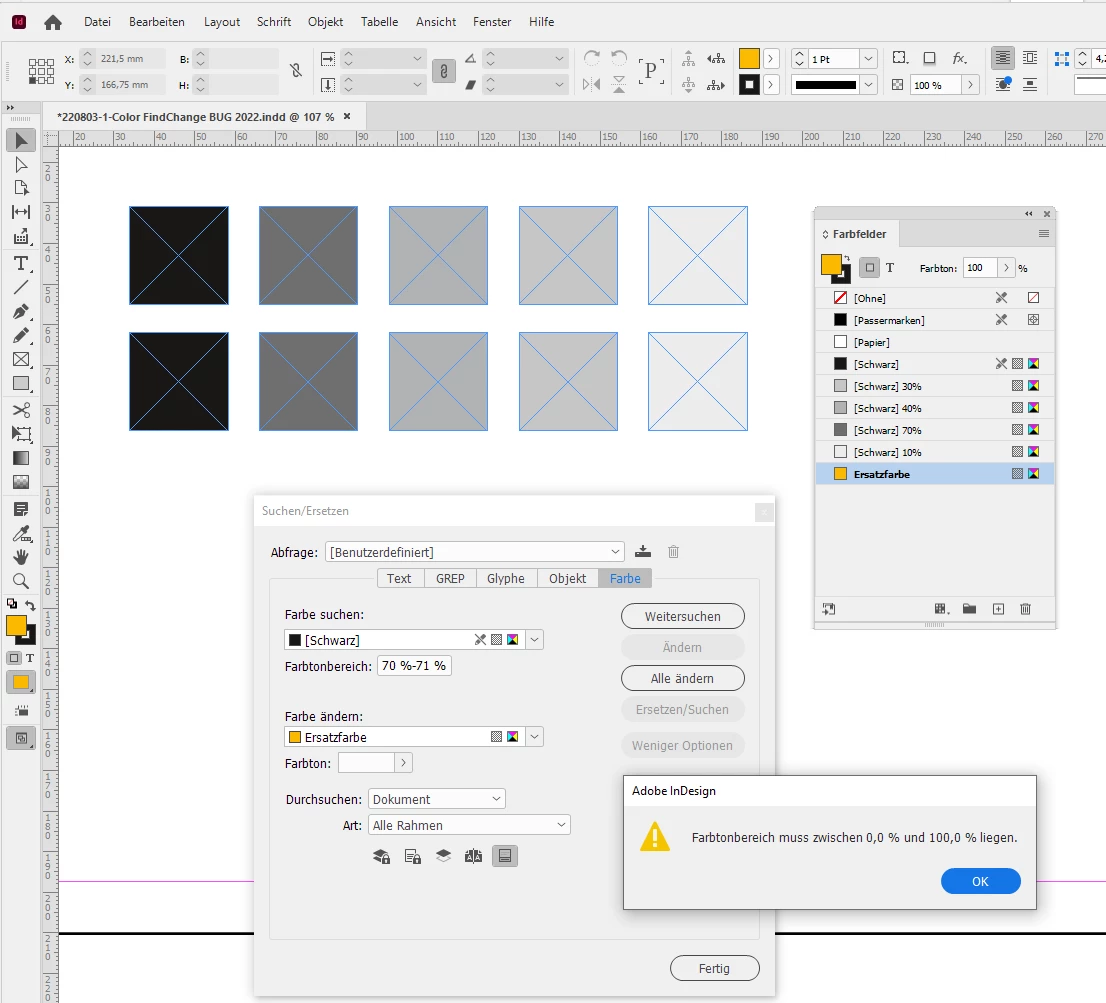
Task: Select the Type tool
Action: coord(21,263)
